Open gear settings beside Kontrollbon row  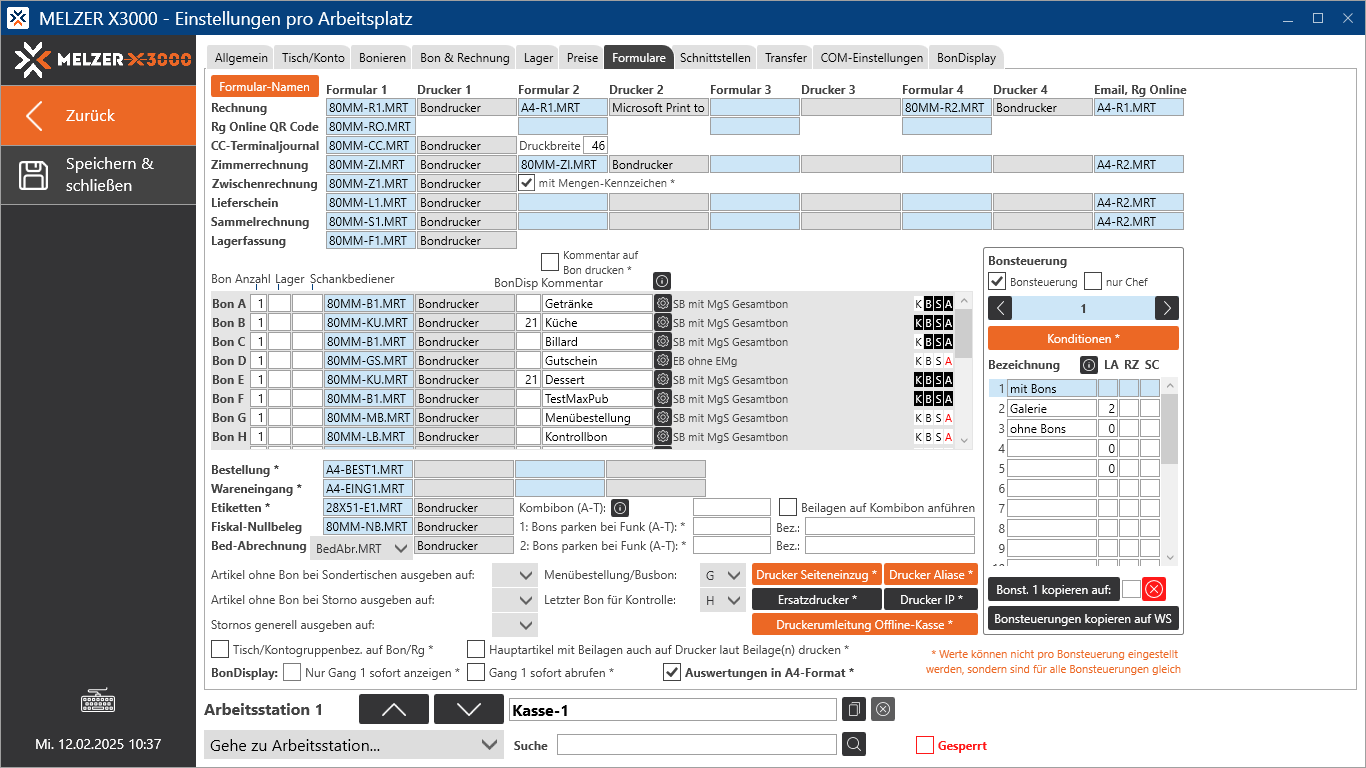(x=661, y=436)
